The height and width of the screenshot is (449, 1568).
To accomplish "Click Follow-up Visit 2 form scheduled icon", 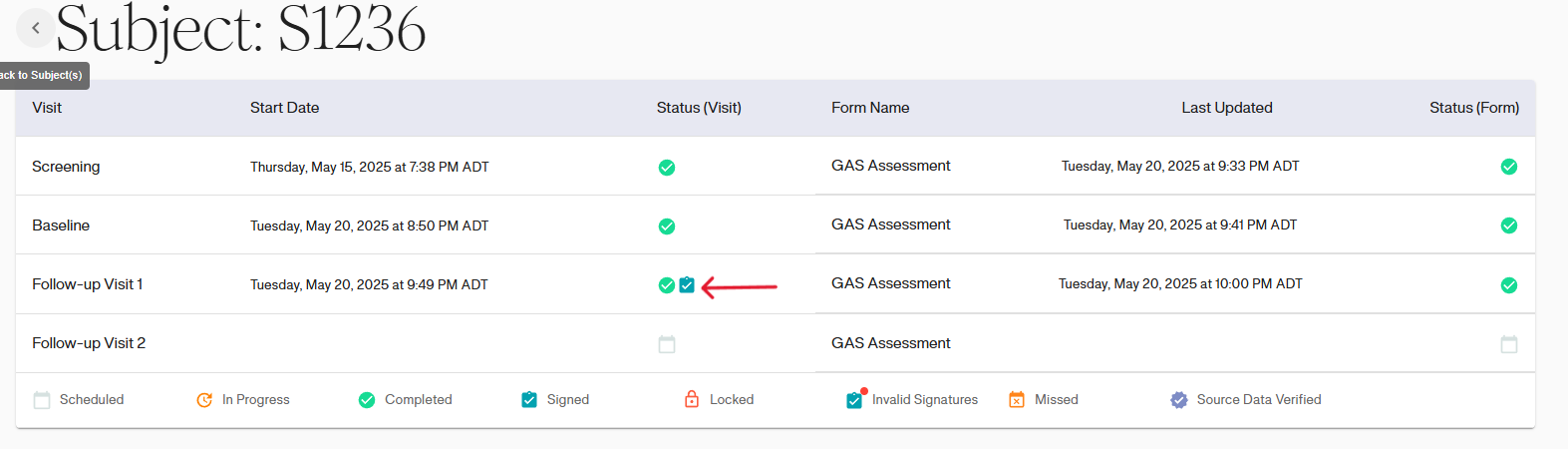I will (1508, 344).
